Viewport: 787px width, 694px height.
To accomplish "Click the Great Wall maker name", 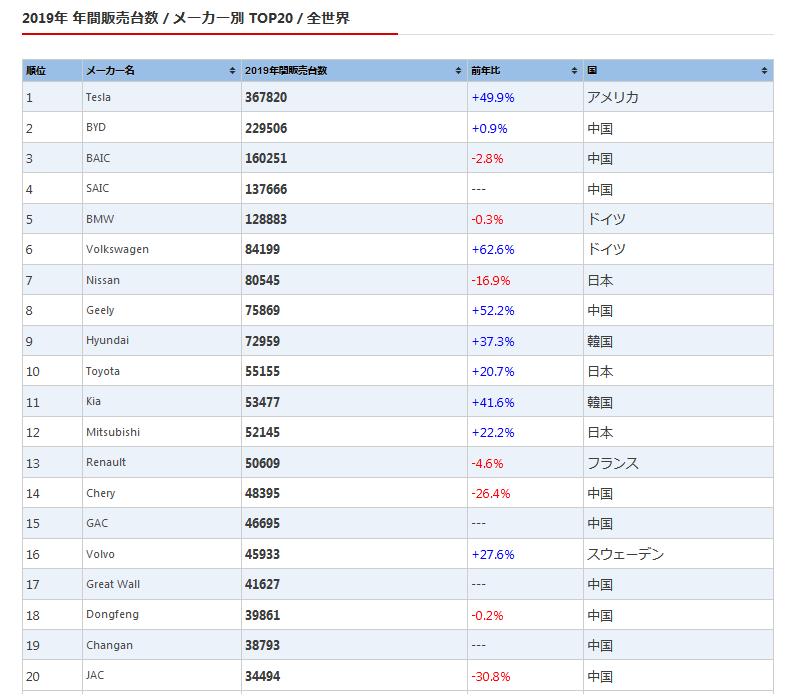I will point(113,584).
